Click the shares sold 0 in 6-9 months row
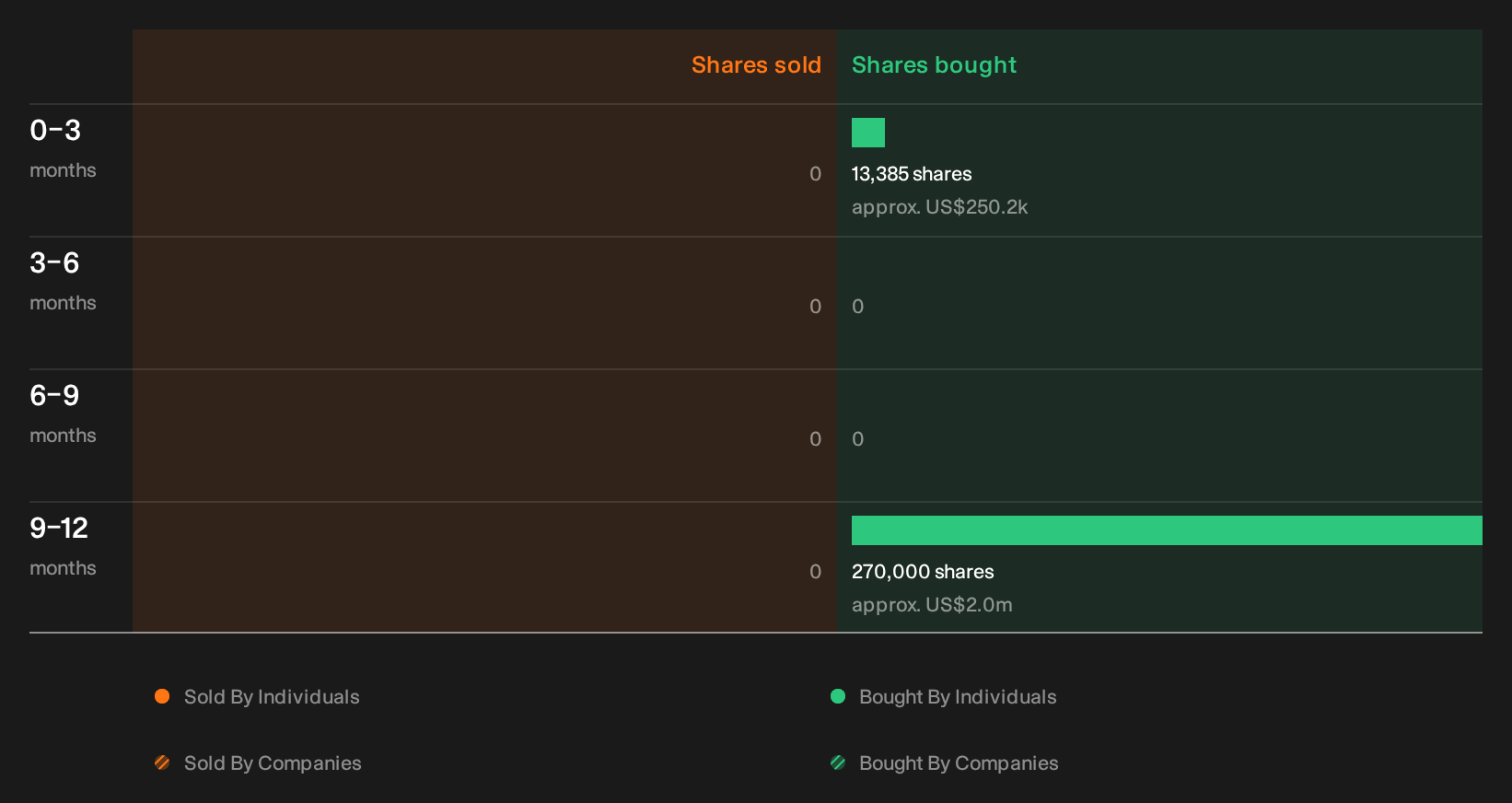 point(815,439)
